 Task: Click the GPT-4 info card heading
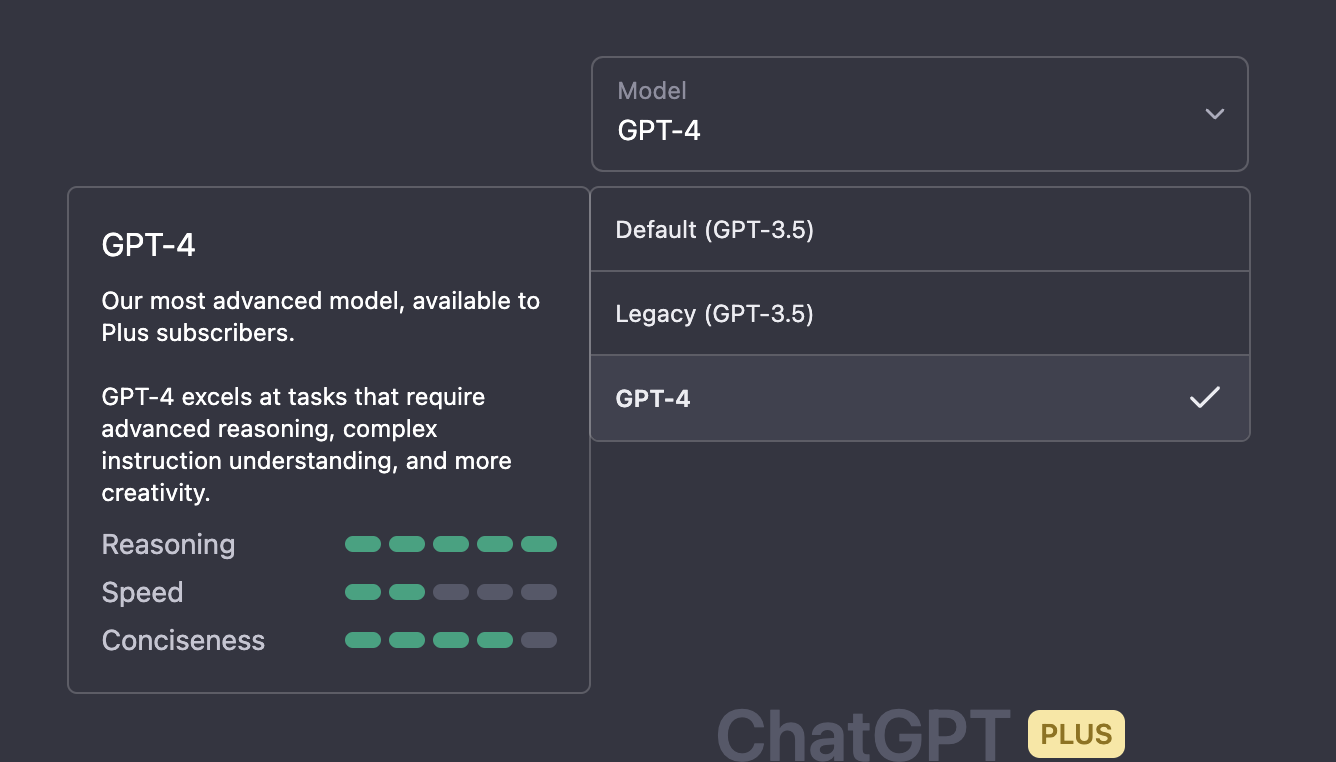(148, 245)
